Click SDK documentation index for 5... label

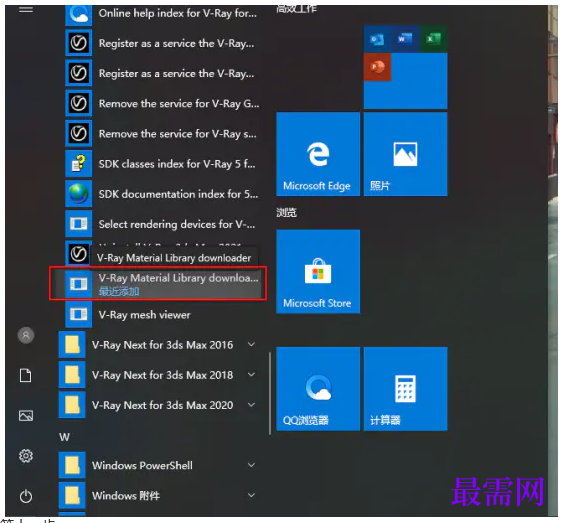(178, 194)
